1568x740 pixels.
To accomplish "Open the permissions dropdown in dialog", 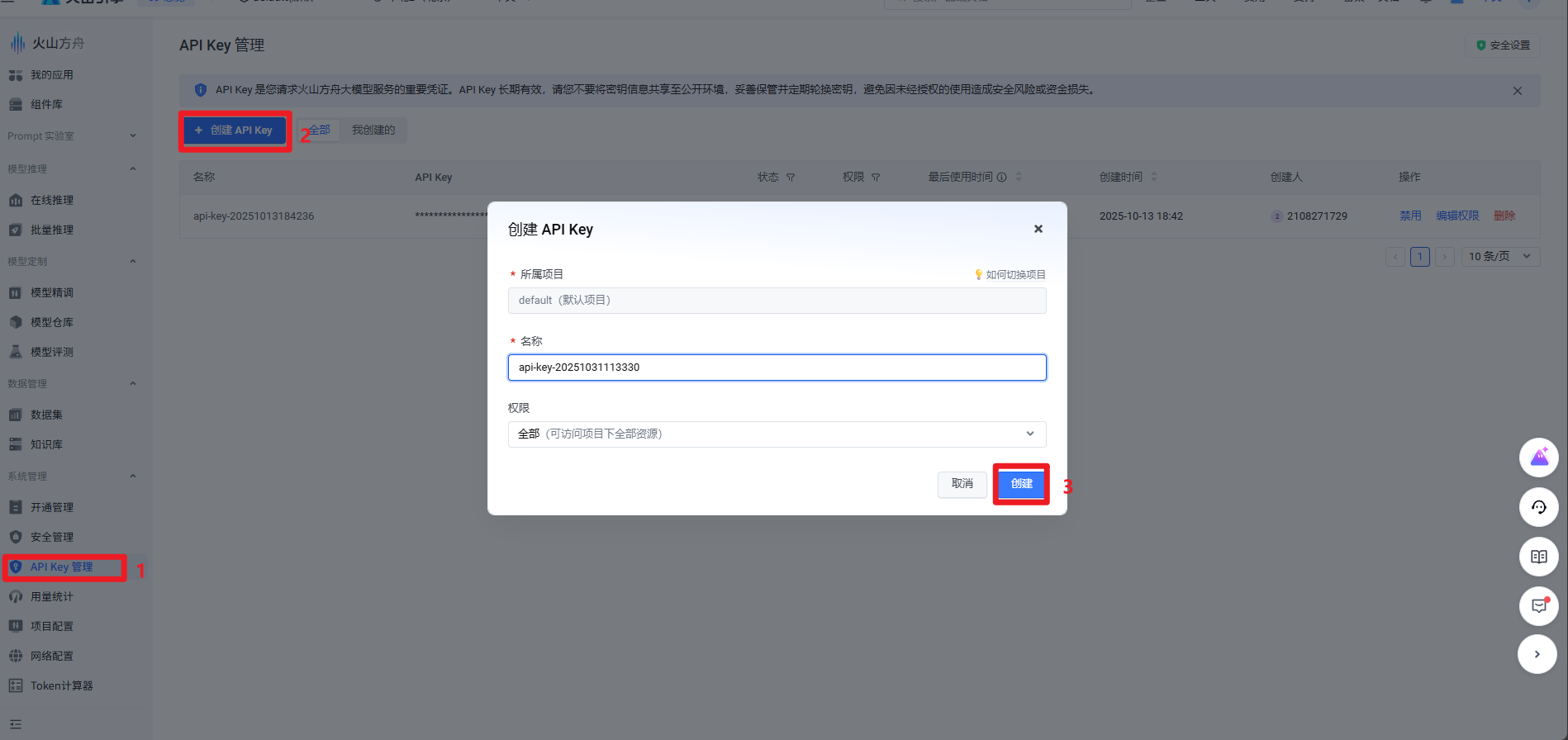I will [x=777, y=434].
